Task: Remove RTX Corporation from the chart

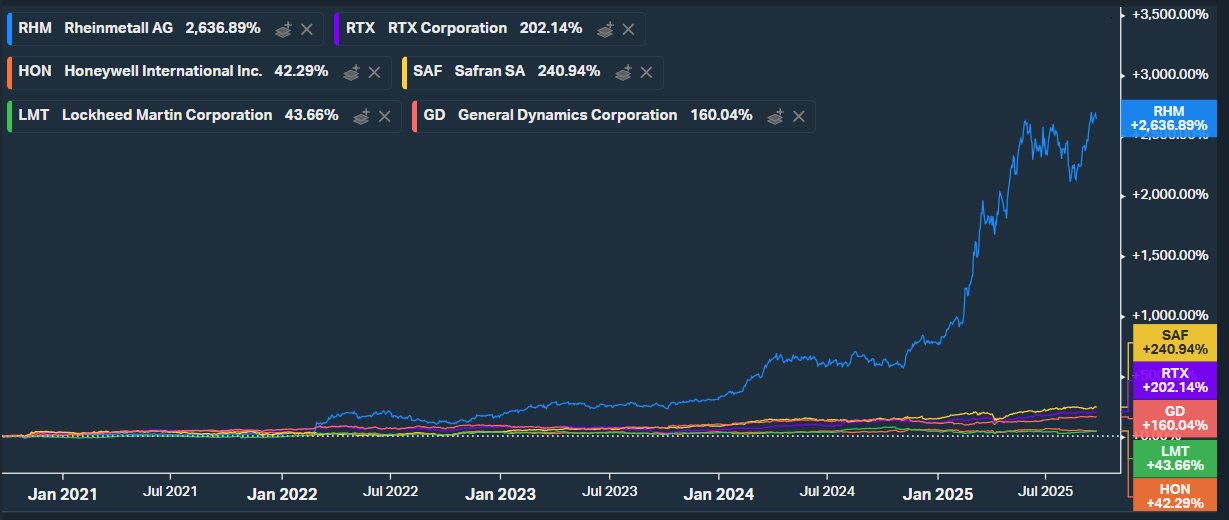Action: point(628,29)
